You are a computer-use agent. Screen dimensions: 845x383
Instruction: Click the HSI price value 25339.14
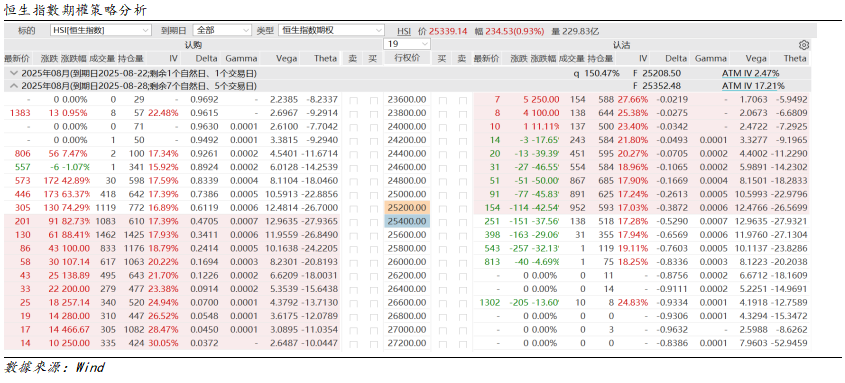pos(447,31)
